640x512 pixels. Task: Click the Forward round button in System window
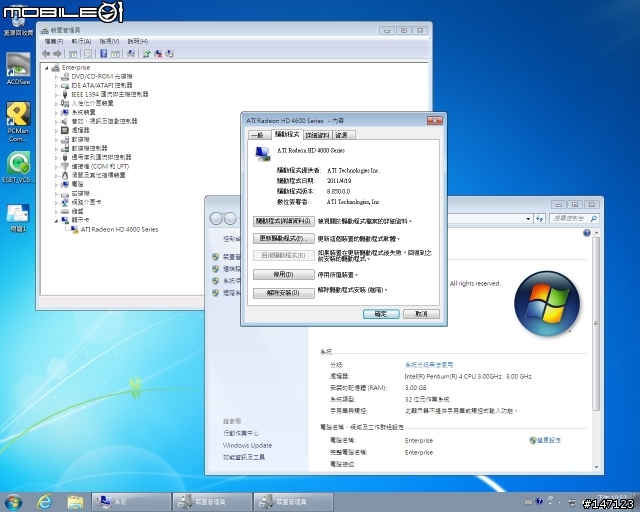230,218
